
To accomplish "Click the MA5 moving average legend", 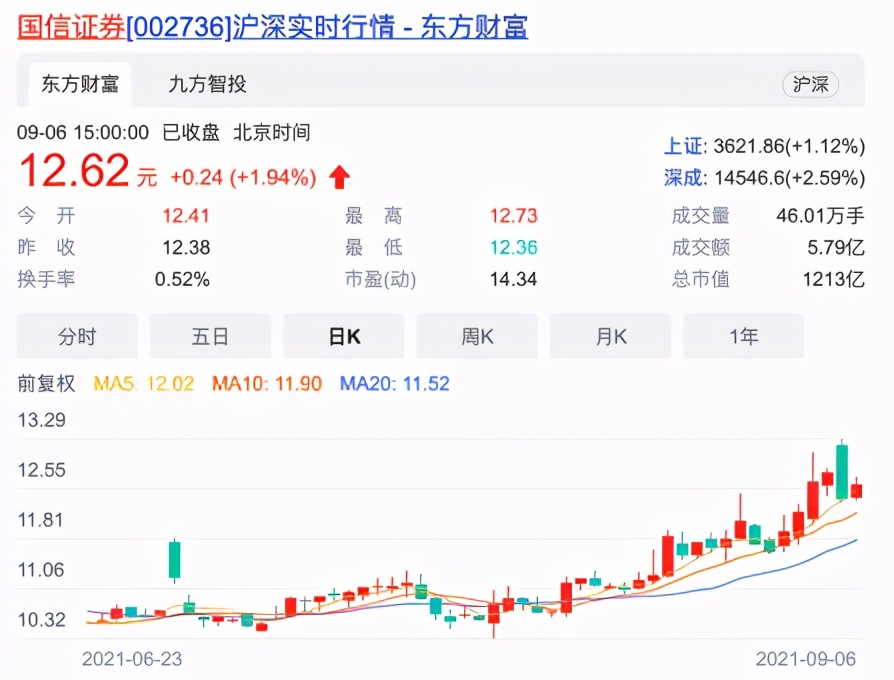I will coord(143,383).
